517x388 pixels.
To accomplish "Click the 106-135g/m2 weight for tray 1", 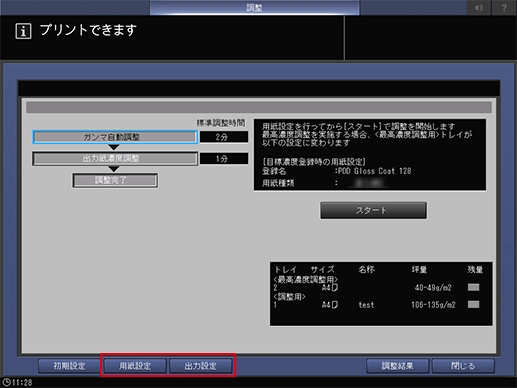I will 433,305.
